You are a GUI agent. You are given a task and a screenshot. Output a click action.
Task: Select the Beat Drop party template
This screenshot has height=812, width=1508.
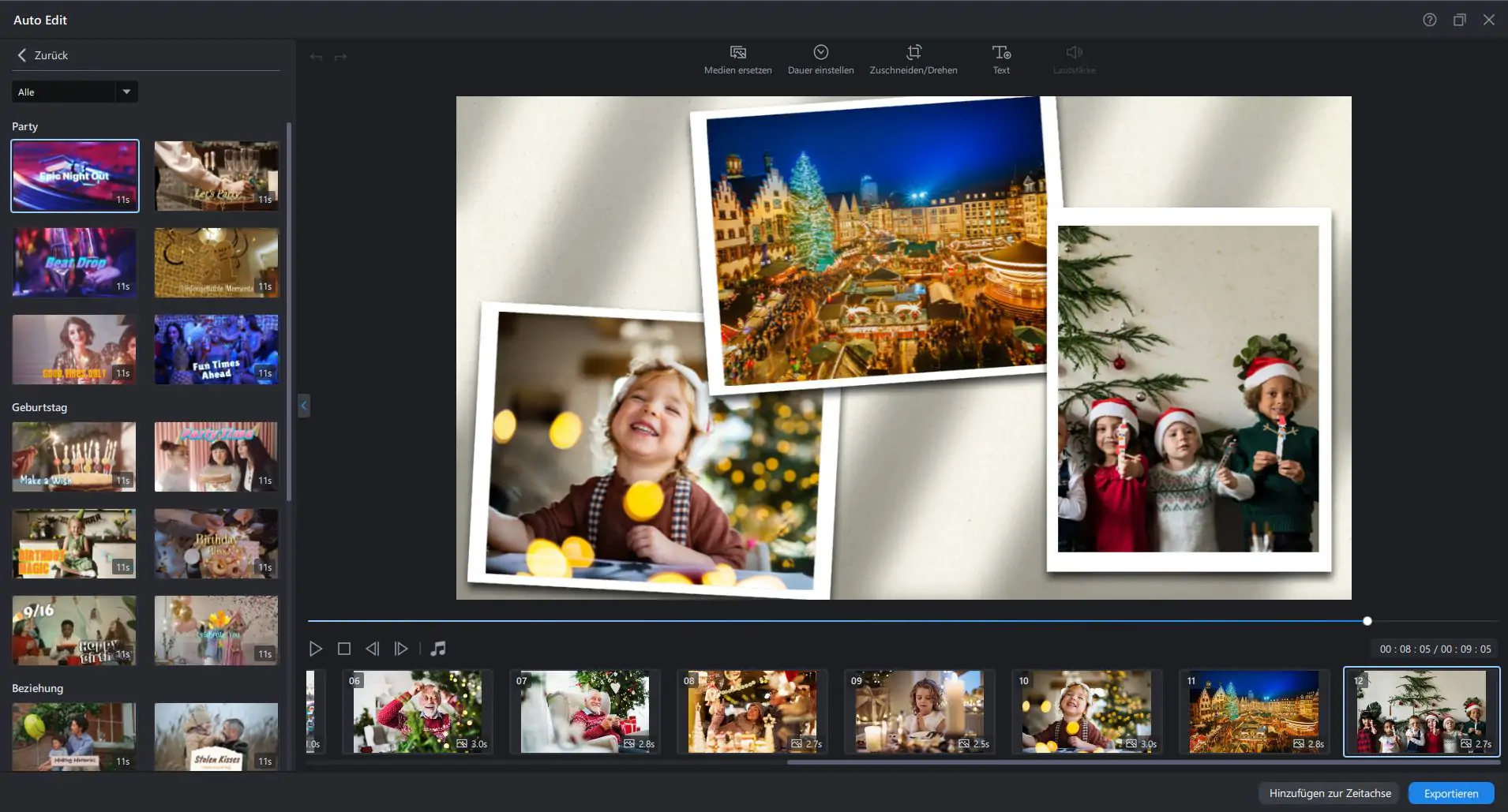pyautogui.click(x=74, y=263)
